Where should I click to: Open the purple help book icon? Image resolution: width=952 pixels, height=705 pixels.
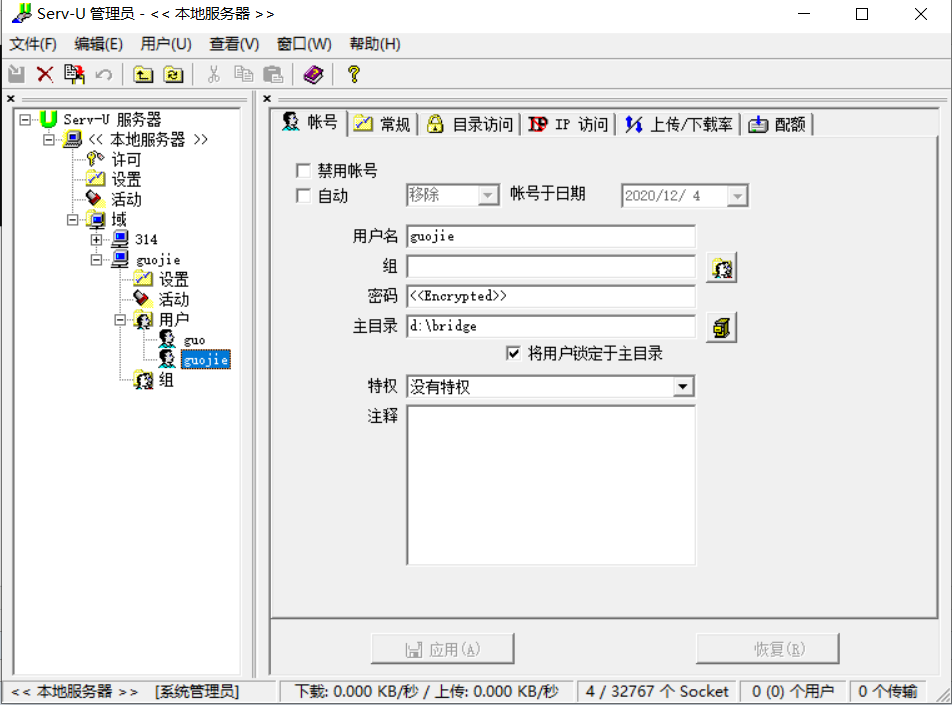(313, 75)
